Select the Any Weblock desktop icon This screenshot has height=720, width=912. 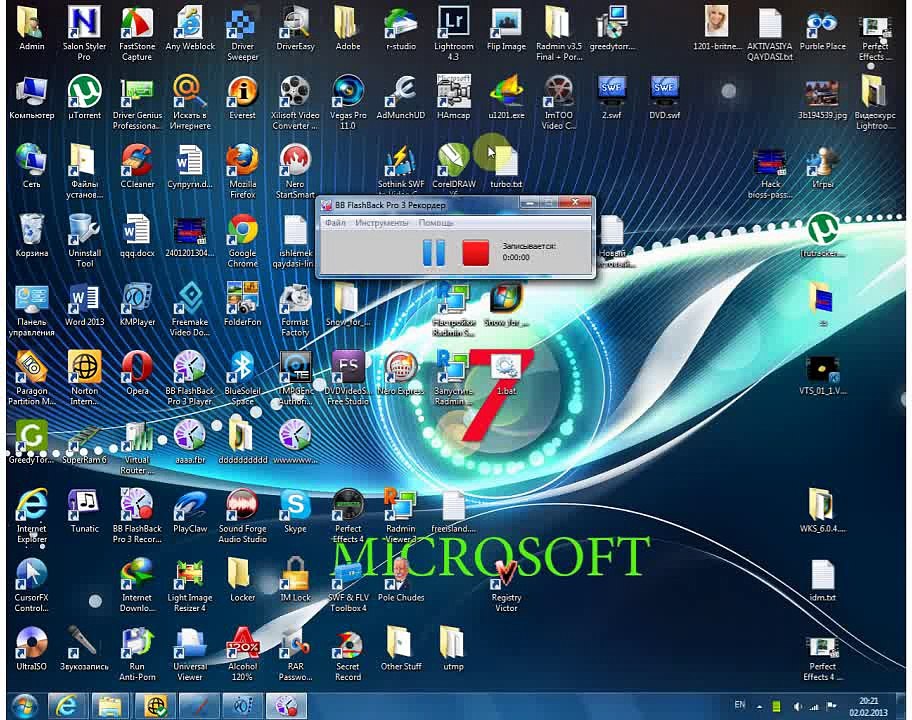190,28
